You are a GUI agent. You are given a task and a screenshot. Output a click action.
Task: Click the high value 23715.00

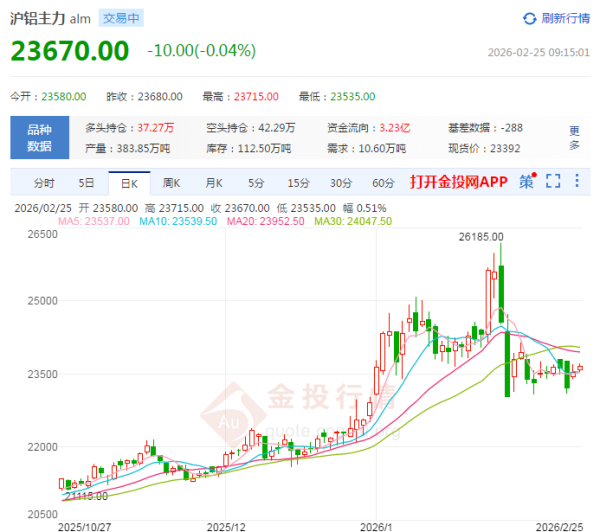(x=256, y=96)
